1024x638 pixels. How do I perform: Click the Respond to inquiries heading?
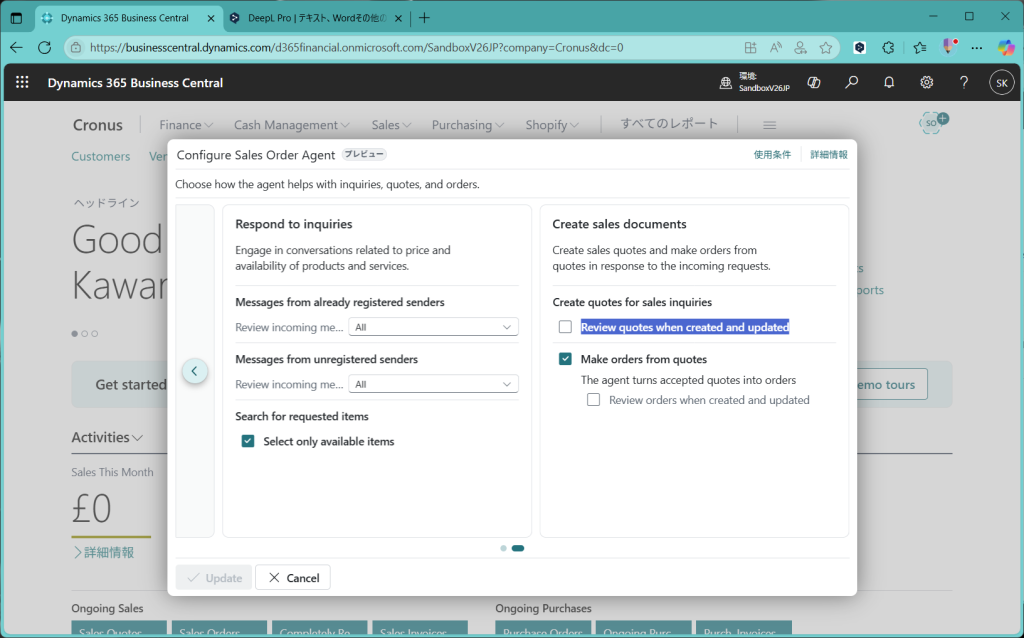click(x=294, y=224)
